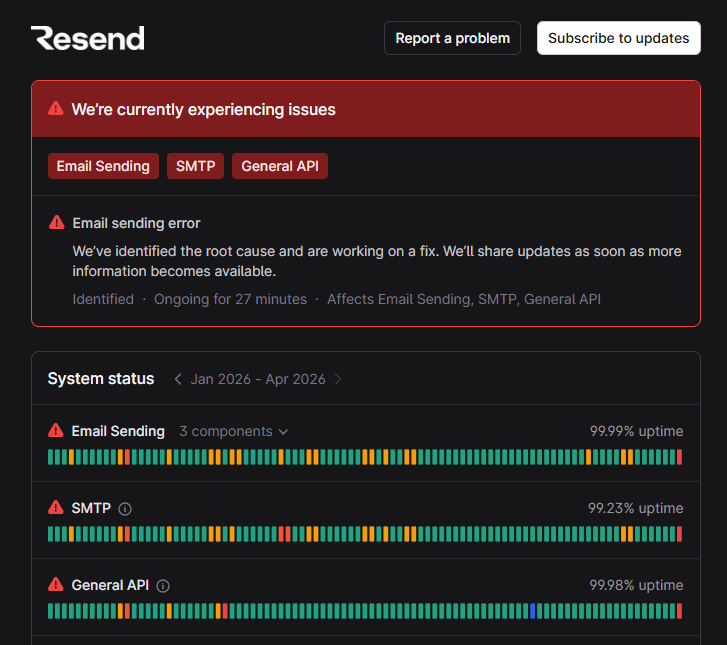Click the latest red bar in Email Sending timeline
This screenshot has width=727, height=645.
click(x=679, y=457)
